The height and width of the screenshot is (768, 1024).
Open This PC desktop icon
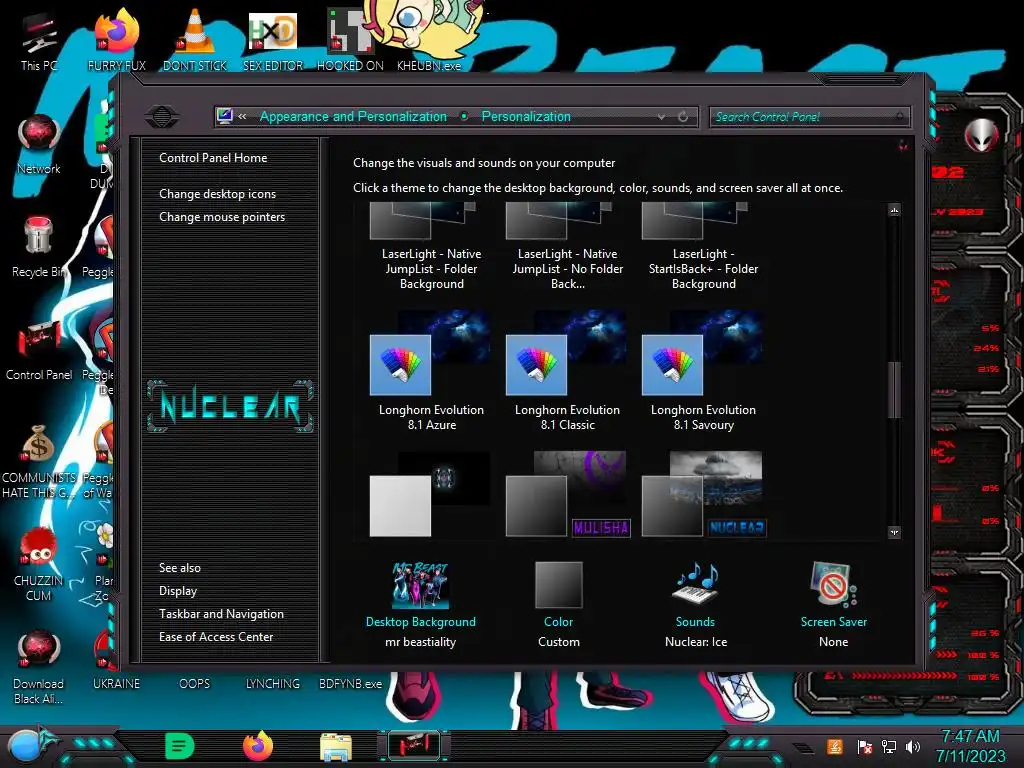click(39, 42)
